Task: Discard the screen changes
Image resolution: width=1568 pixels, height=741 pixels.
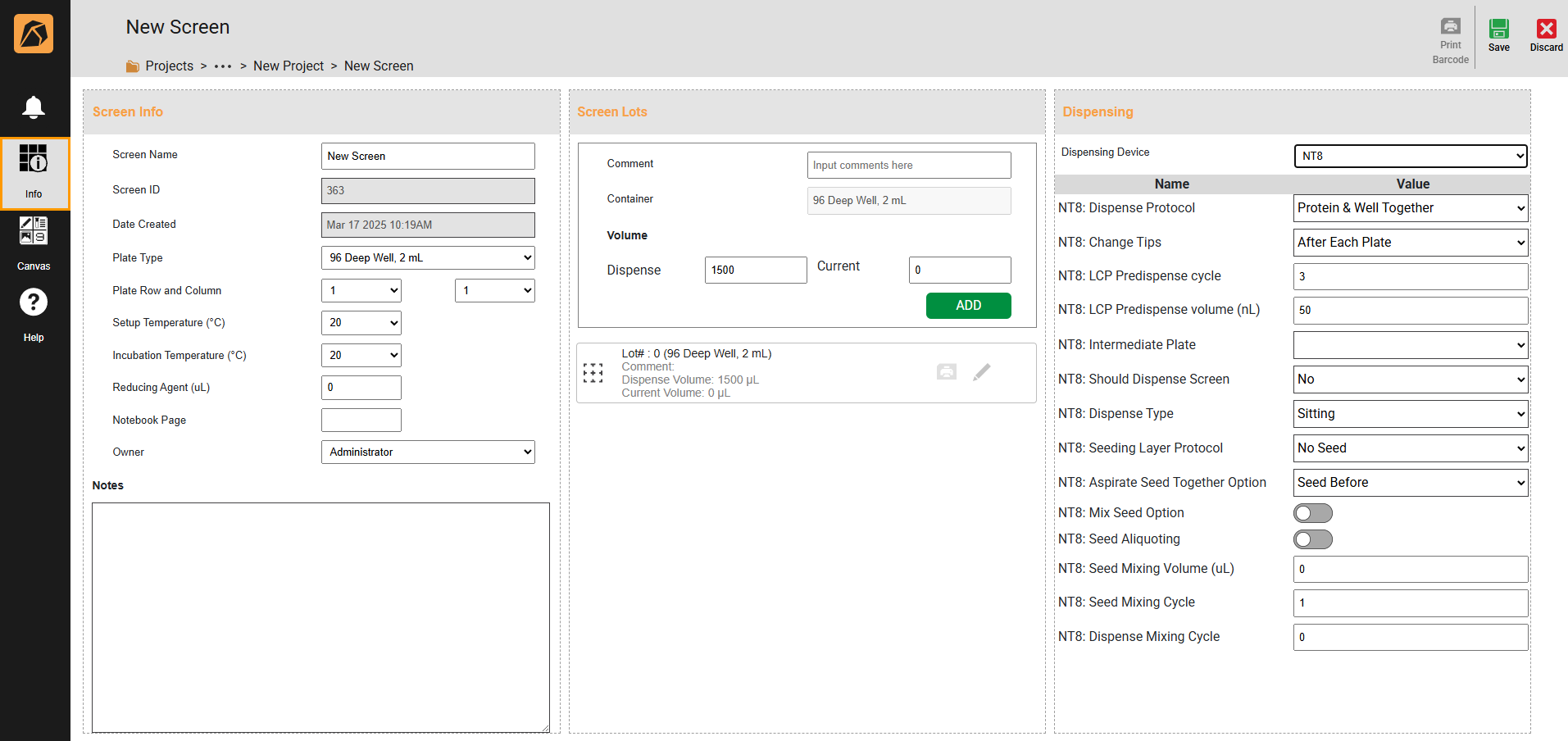Action: point(1546,35)
